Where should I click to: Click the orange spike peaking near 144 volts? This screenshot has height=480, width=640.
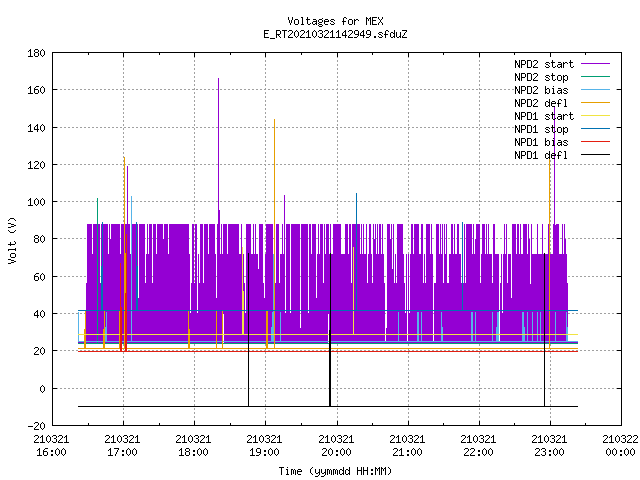274,233
